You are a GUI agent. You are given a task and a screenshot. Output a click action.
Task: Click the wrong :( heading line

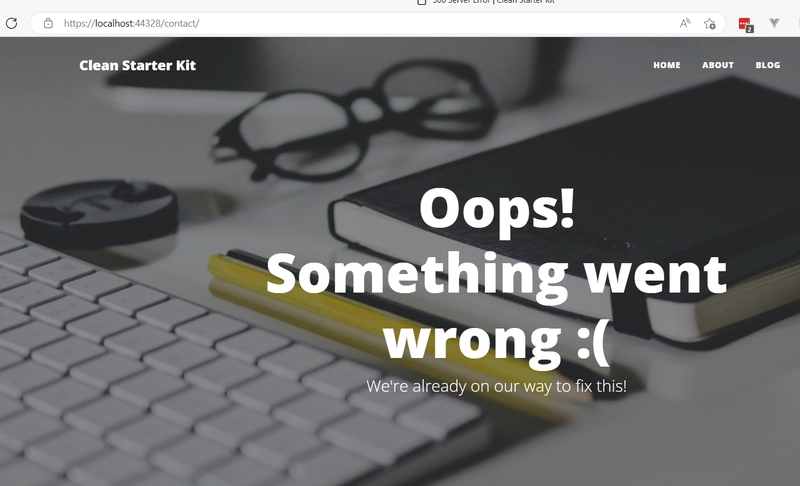click(496, 339)
